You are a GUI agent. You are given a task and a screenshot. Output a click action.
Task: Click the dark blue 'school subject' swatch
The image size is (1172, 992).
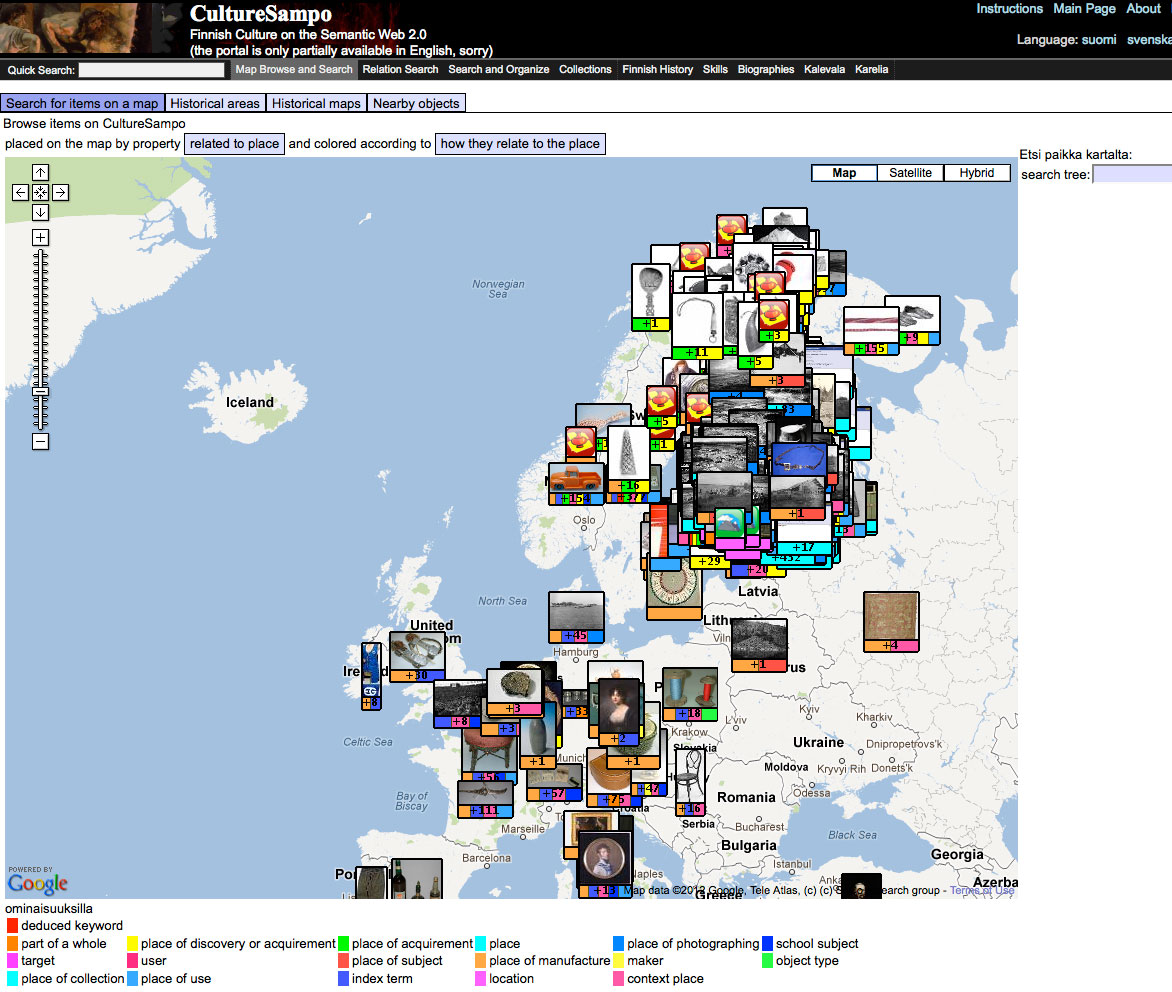coord(768,943)
